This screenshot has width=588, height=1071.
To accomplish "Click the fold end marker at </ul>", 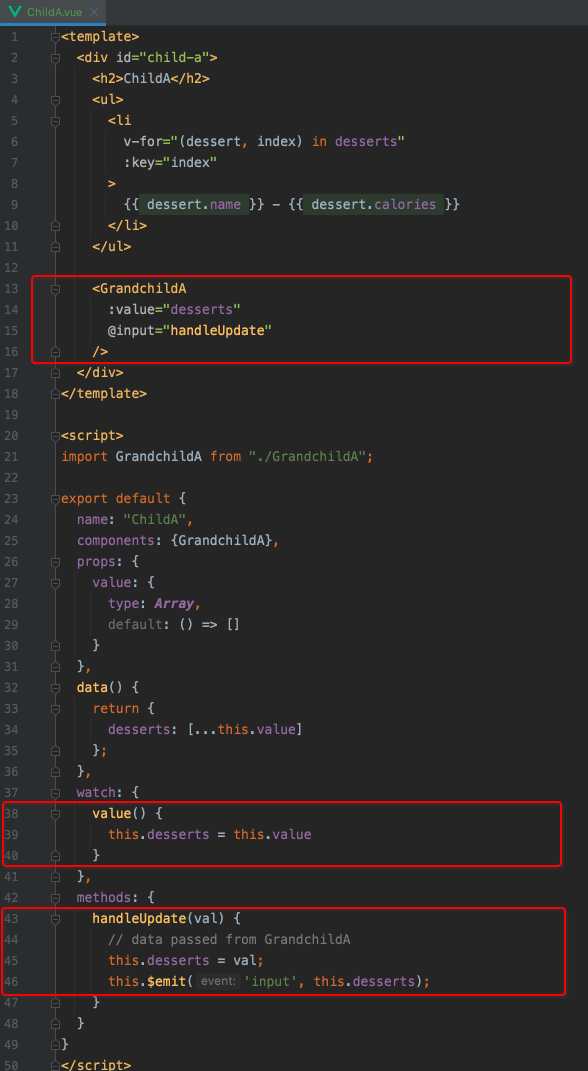I will click(56, 247).
